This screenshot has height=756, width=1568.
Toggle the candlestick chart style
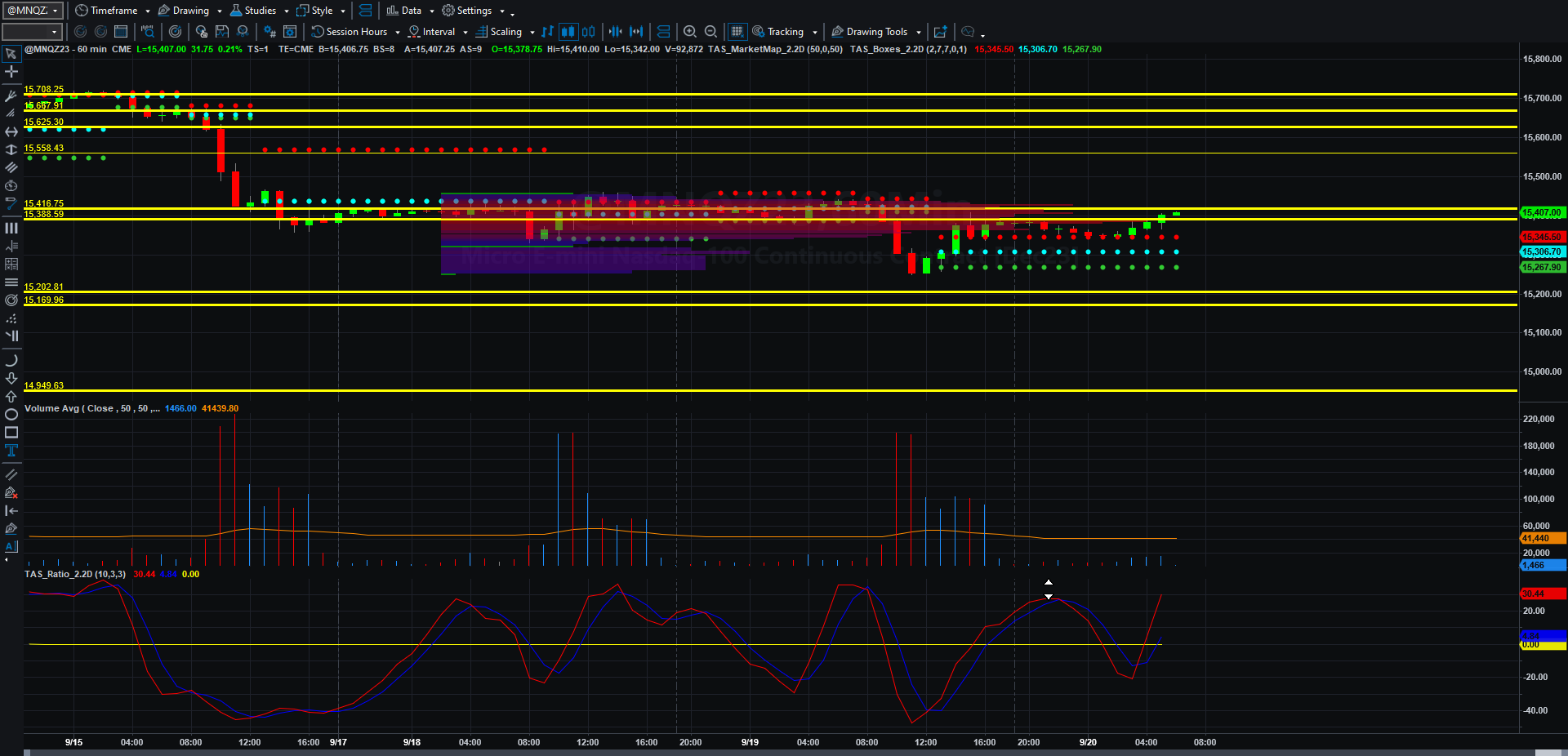pos(568,32)
